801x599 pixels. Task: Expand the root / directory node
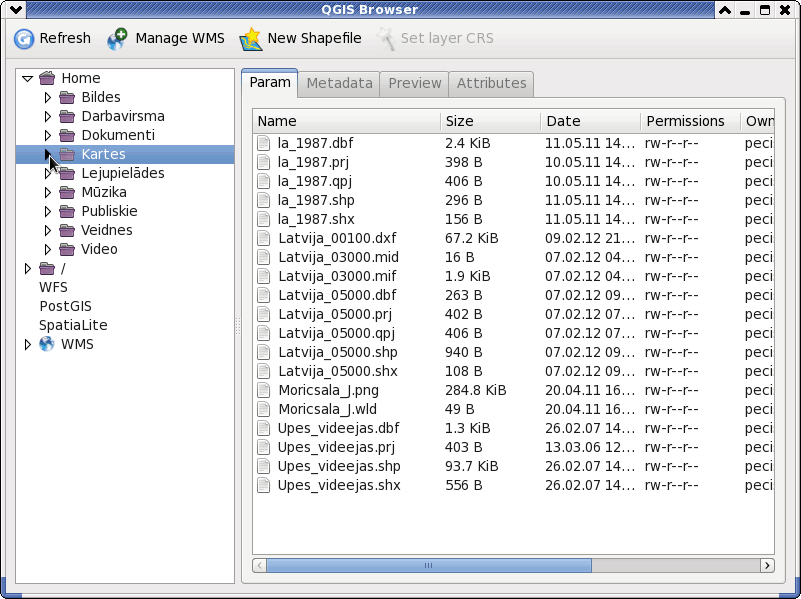pyautogui.click(x=28, y=268)
